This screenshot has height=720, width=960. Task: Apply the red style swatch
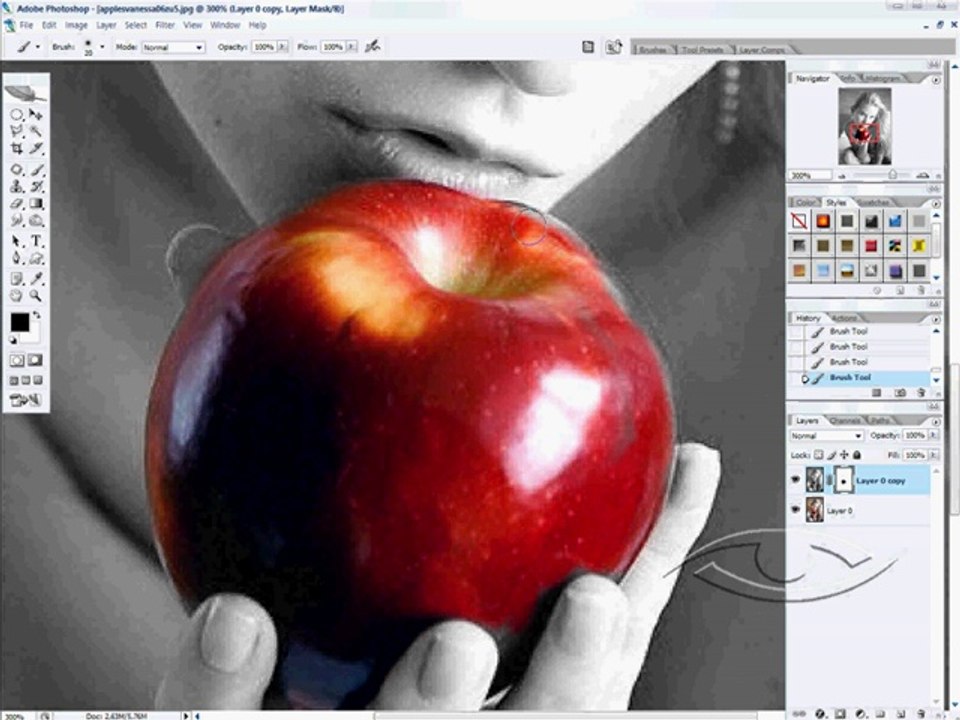coord(871,246)
